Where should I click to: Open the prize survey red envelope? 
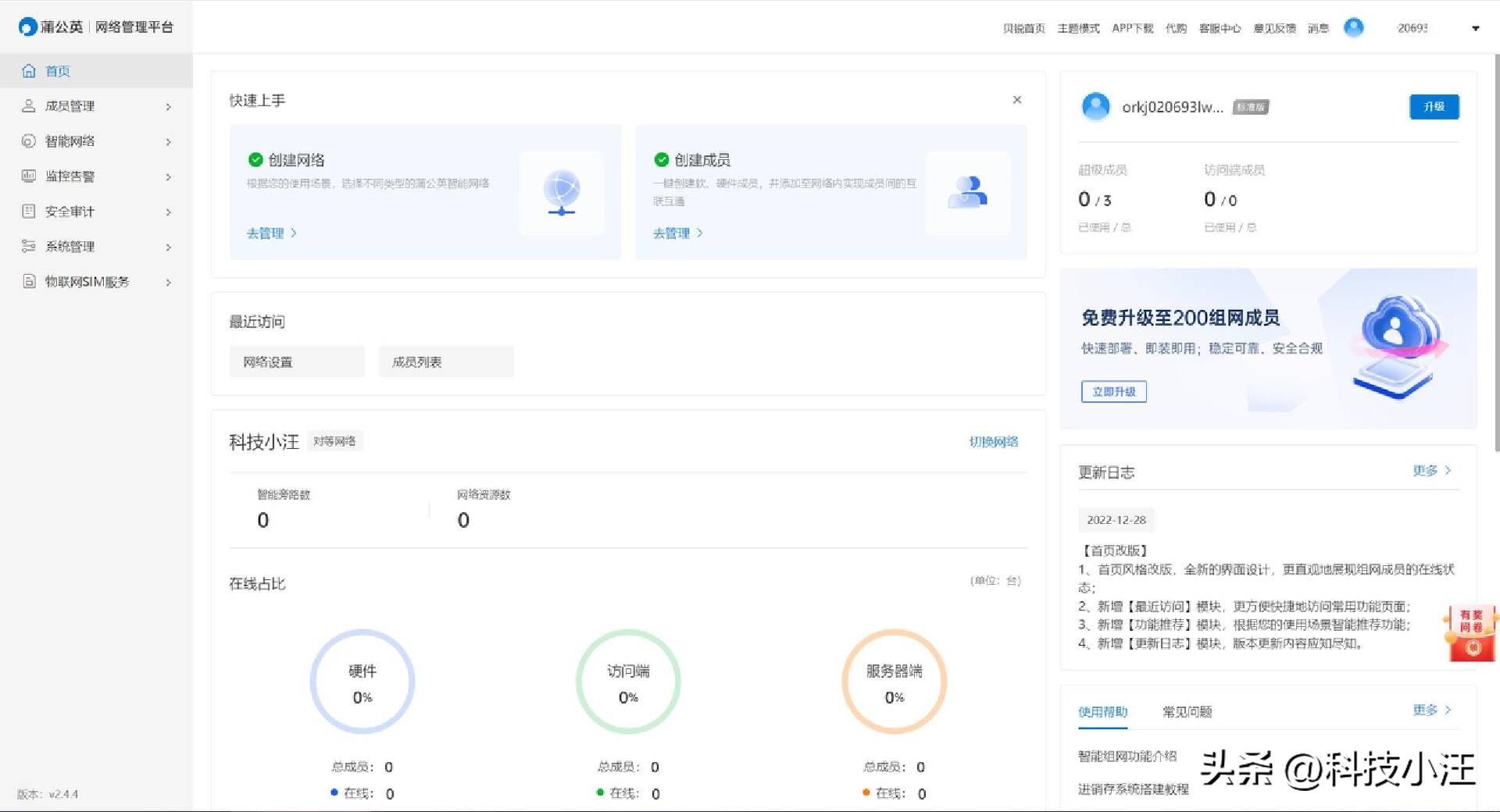[x=1471, y=633]
